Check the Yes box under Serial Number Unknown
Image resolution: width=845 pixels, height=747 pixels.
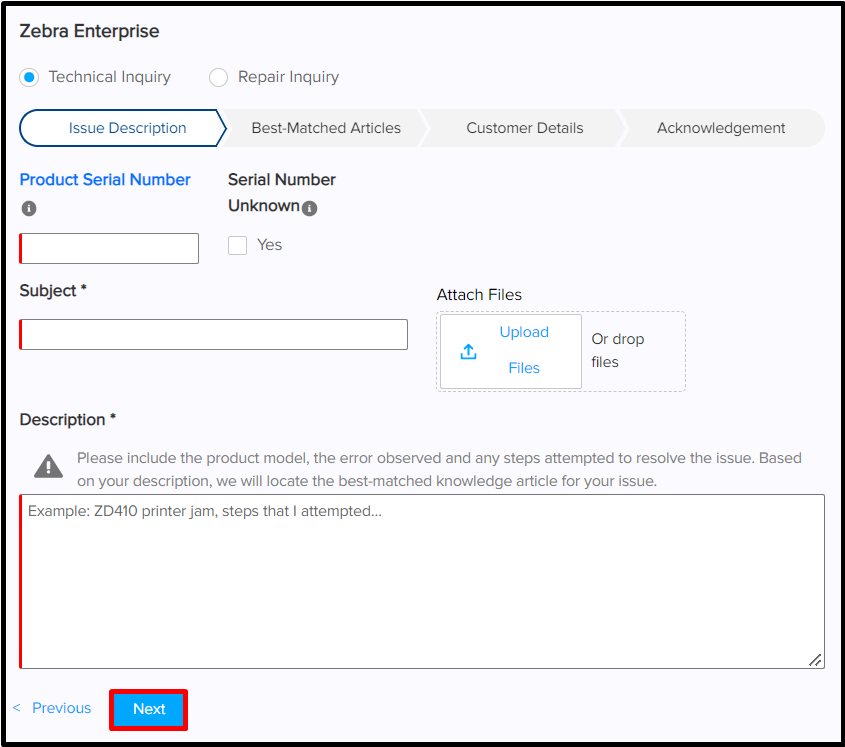[237, 245]
